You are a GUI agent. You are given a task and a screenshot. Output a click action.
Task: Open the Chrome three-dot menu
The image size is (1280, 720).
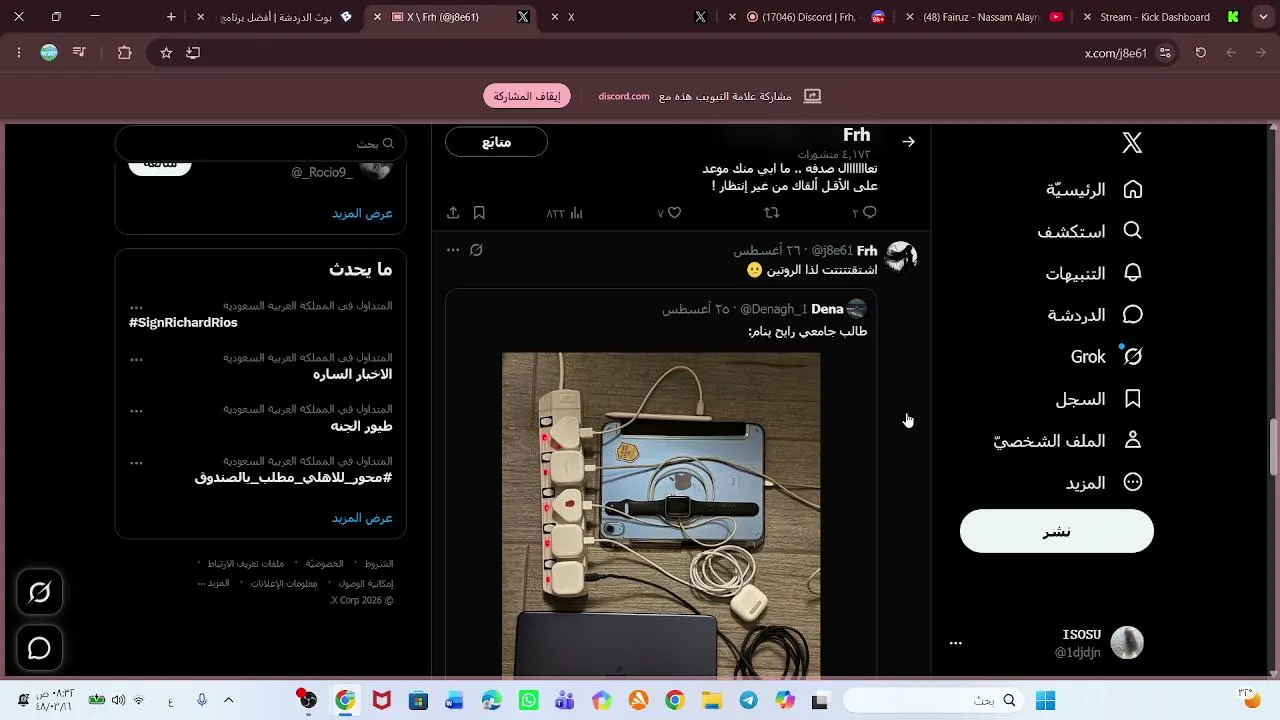click(19, 53)
